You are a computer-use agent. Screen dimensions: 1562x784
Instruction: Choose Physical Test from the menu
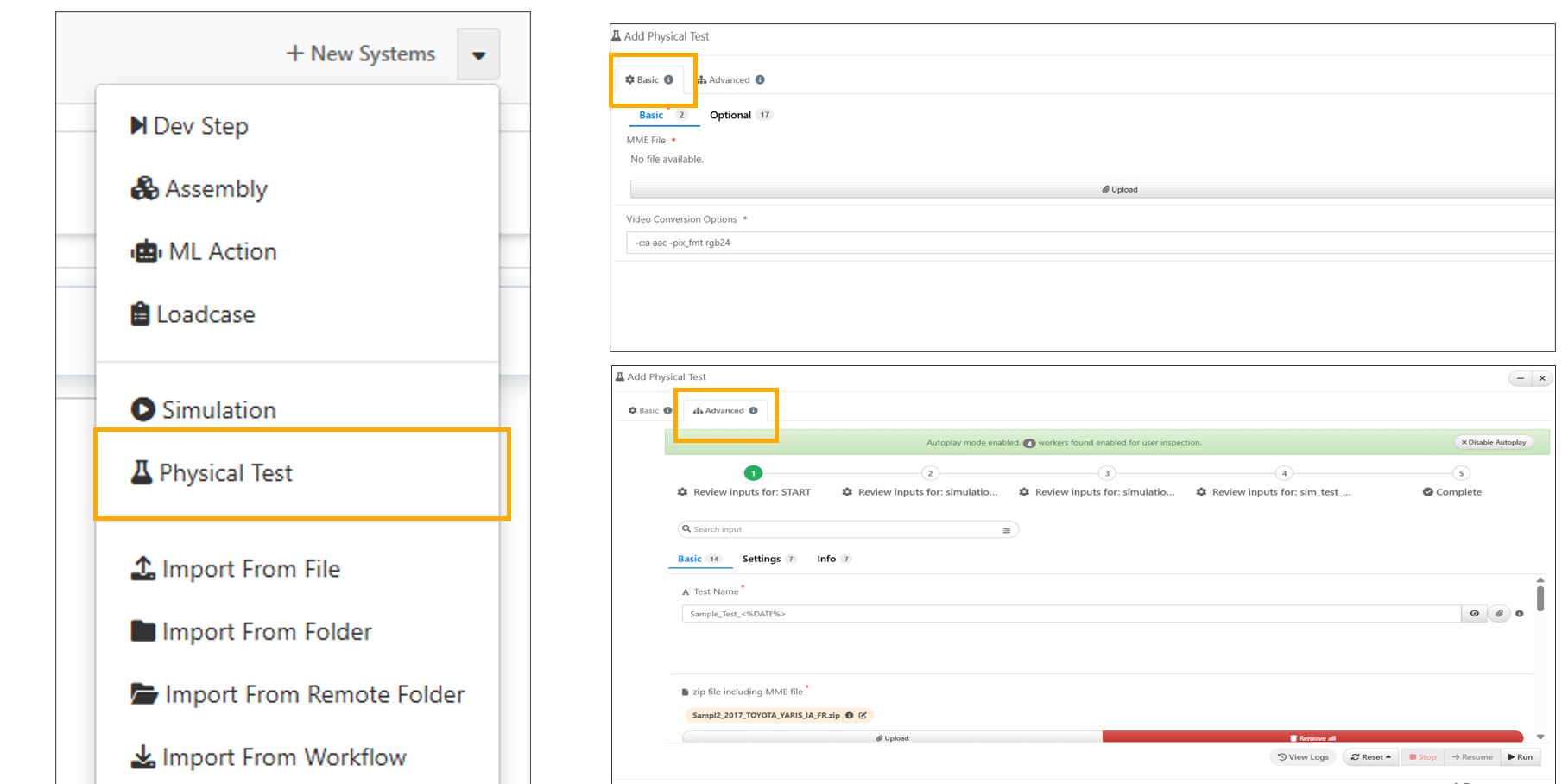click(226, 473)
